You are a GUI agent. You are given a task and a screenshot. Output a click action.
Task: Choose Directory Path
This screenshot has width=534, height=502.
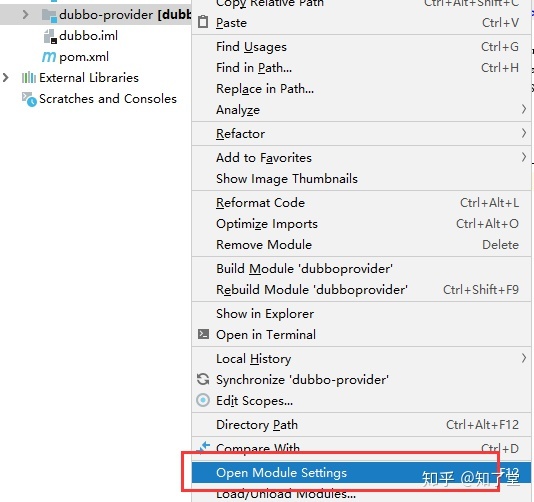pos(361,425)
